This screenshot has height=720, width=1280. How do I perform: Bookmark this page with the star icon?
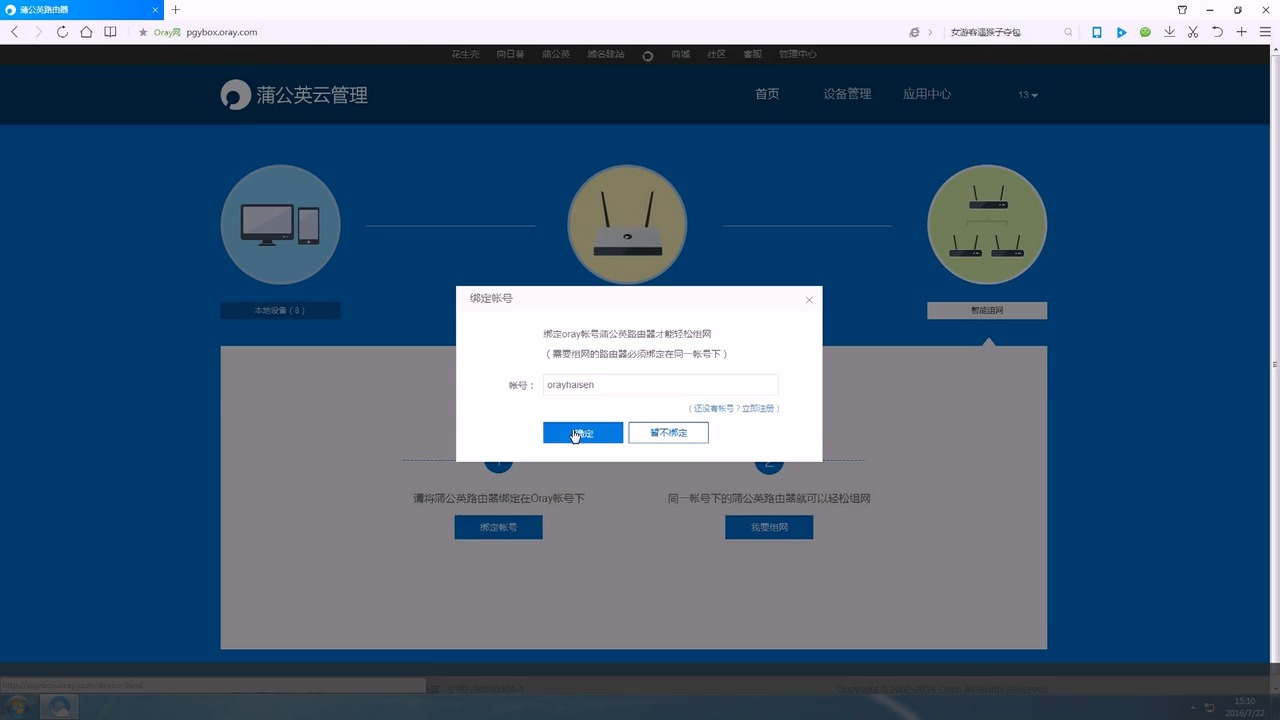[x=143, y=32]
